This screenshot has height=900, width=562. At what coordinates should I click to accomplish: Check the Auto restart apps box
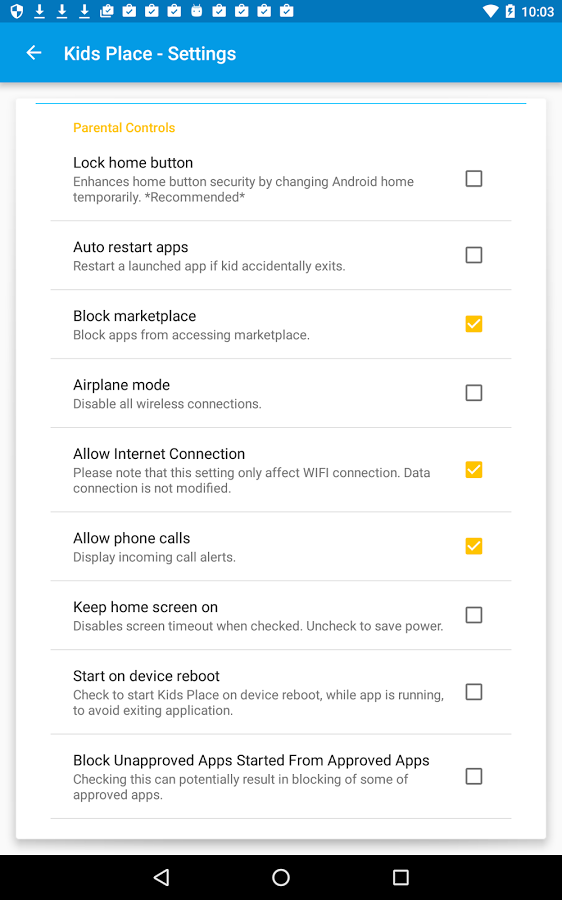coord(474,255)
